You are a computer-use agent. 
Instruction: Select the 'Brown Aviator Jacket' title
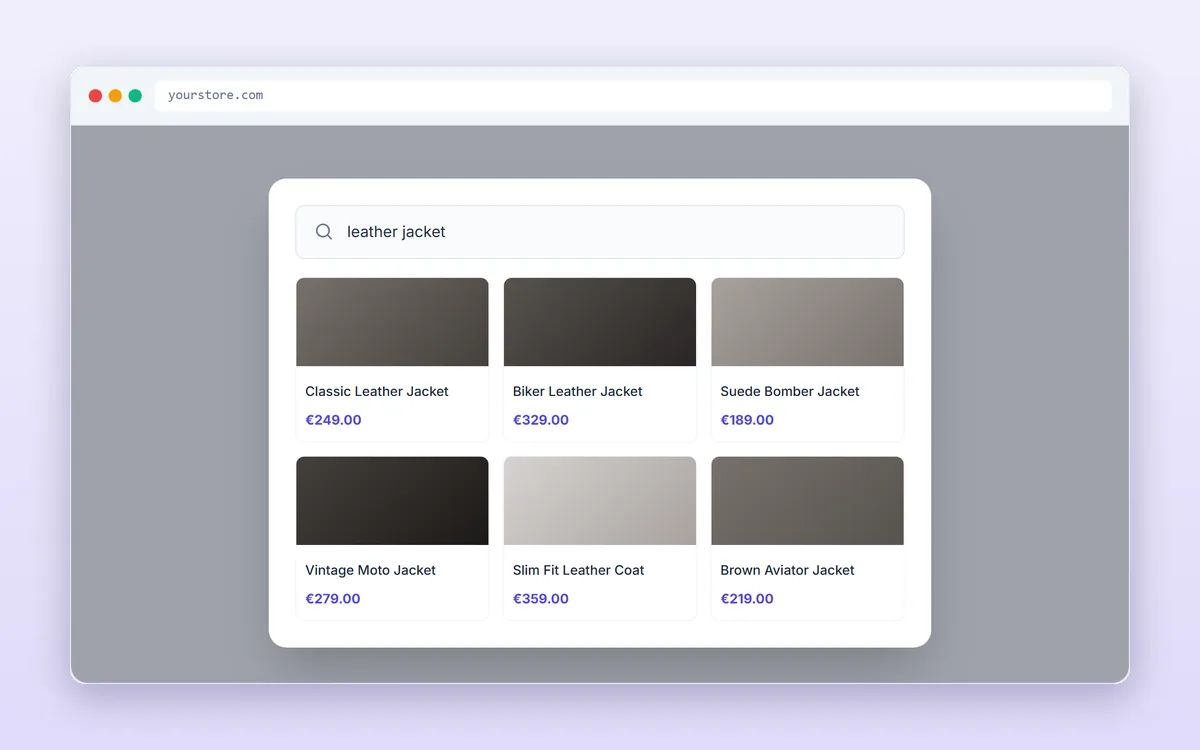click(x=788, y=570)
